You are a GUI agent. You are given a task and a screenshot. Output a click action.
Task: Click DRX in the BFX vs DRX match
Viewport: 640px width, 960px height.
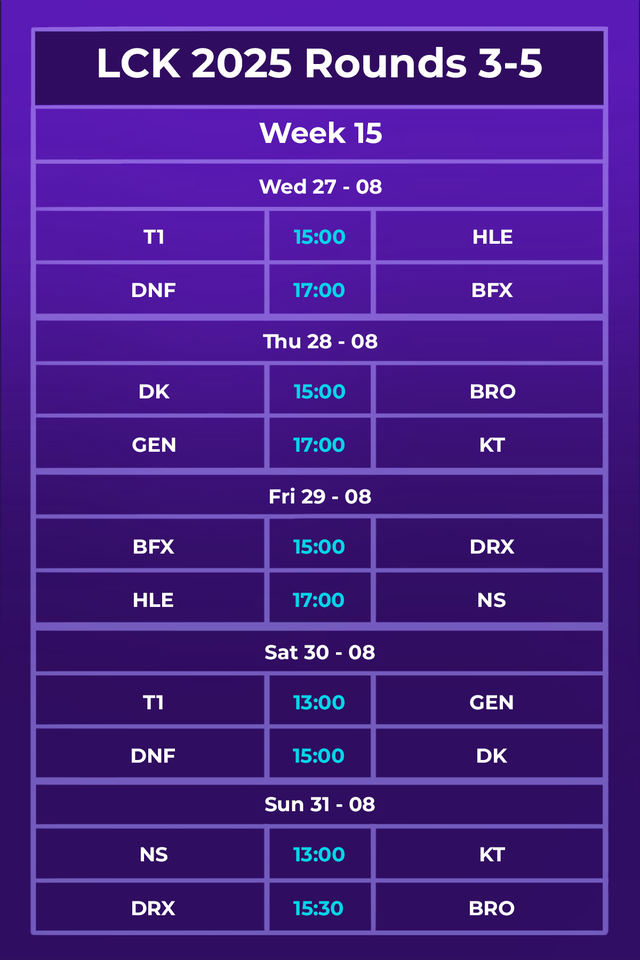click(491, 547)
